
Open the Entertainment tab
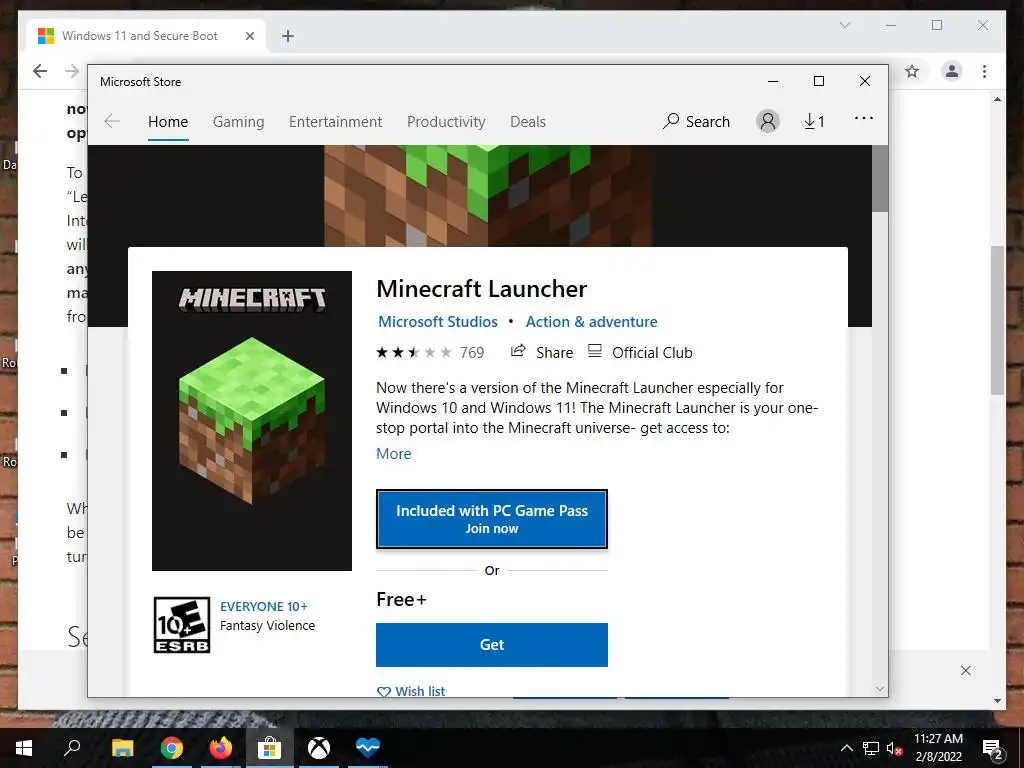click(x=336, y=121)
